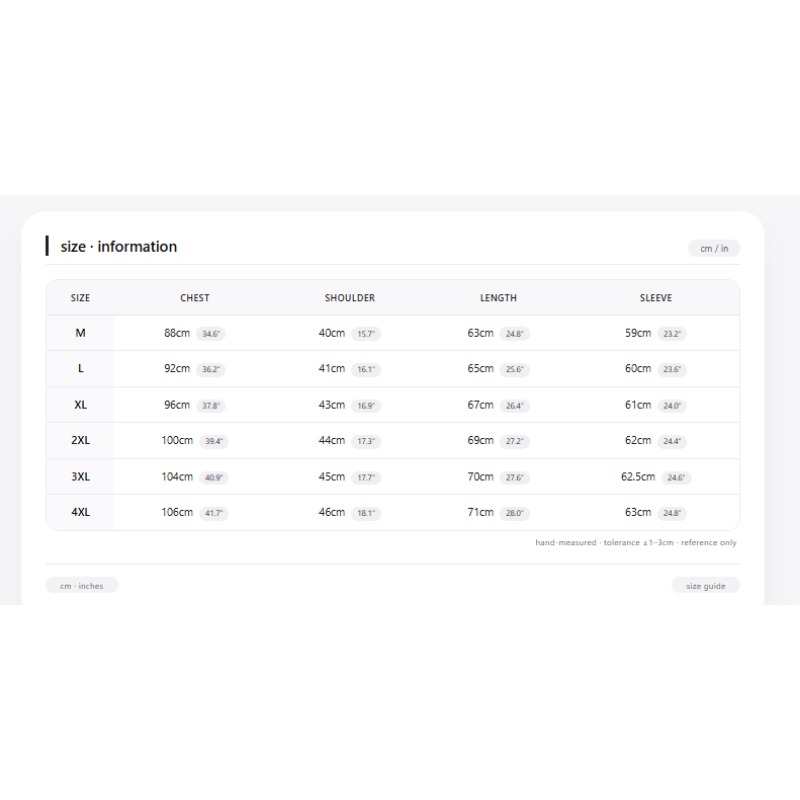Click the 24.6" sleeve inch badge
Viewport: 800px width, 800px height.
click(676, 478)
